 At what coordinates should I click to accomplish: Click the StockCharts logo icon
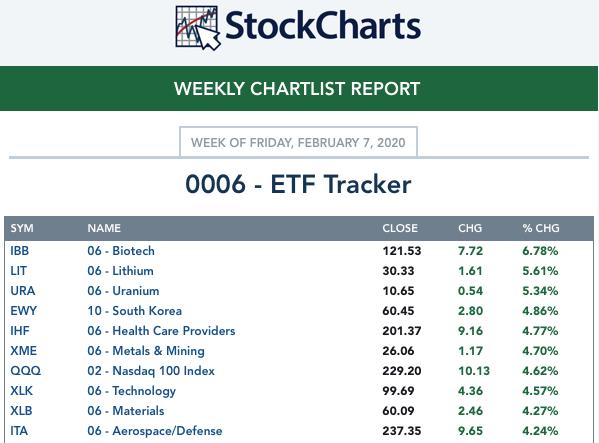point(198,28)
